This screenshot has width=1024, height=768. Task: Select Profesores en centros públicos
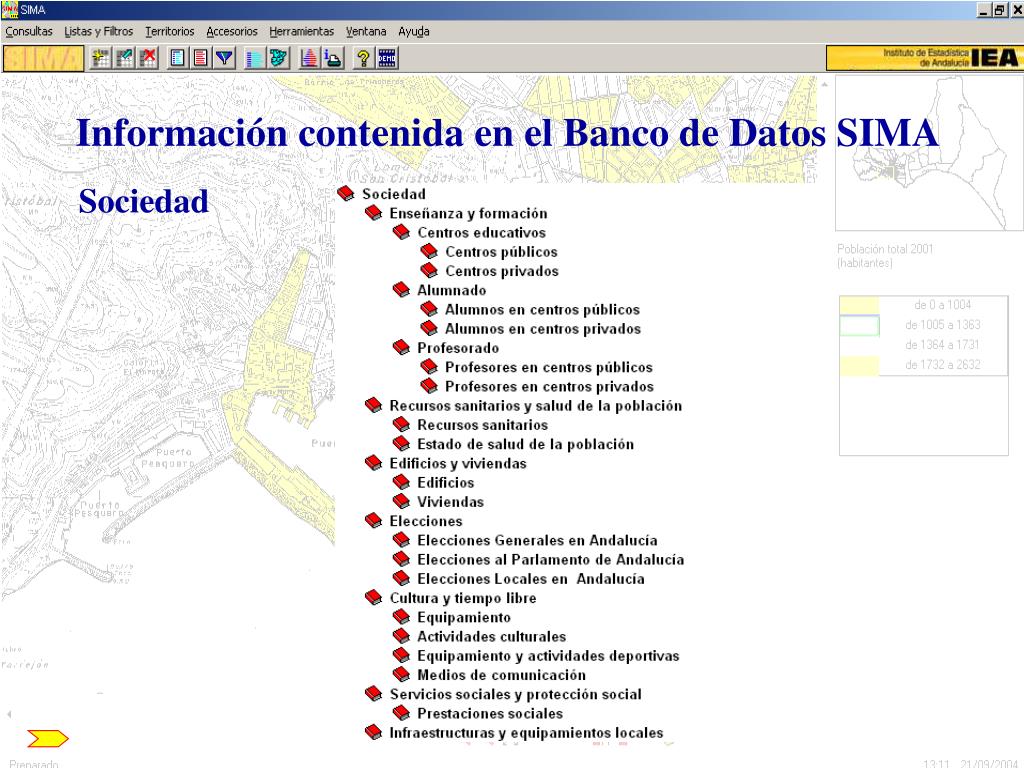point(549,367)
